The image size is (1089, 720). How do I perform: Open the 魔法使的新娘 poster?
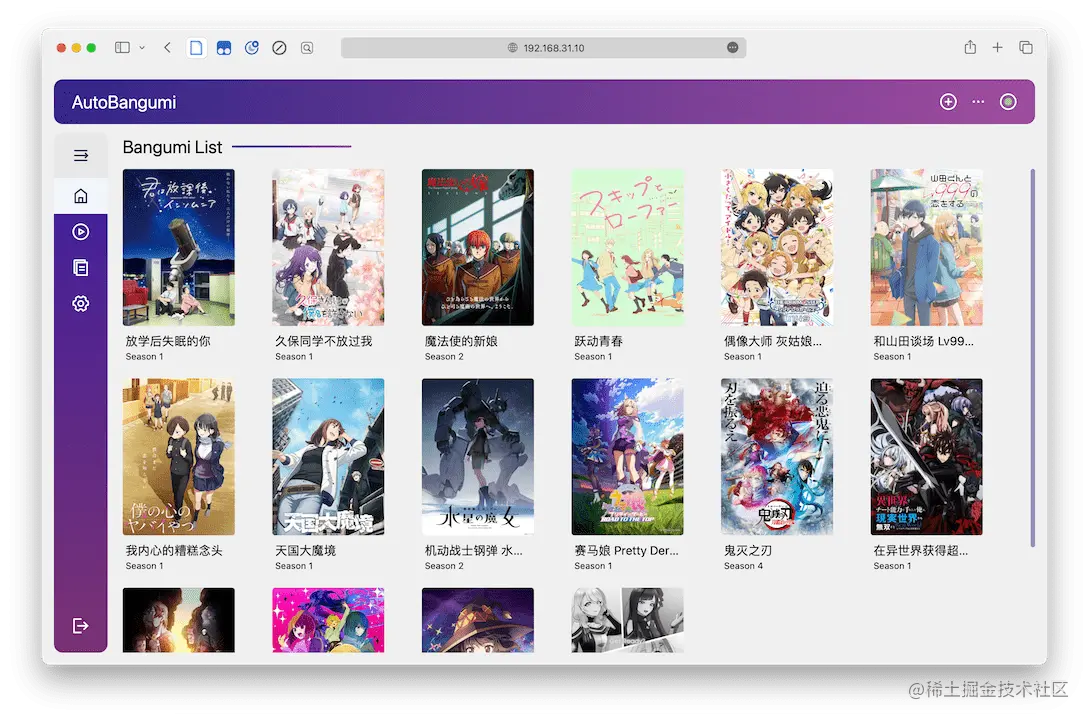478,247
